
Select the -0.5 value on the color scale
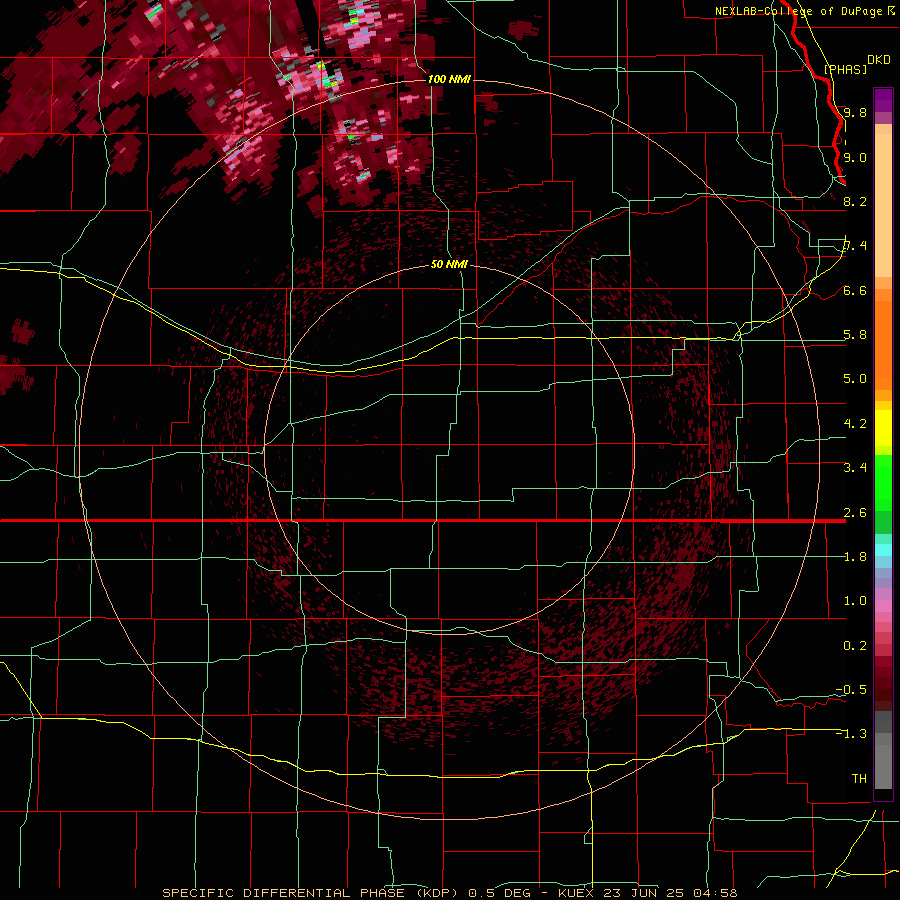pos(851,689)
